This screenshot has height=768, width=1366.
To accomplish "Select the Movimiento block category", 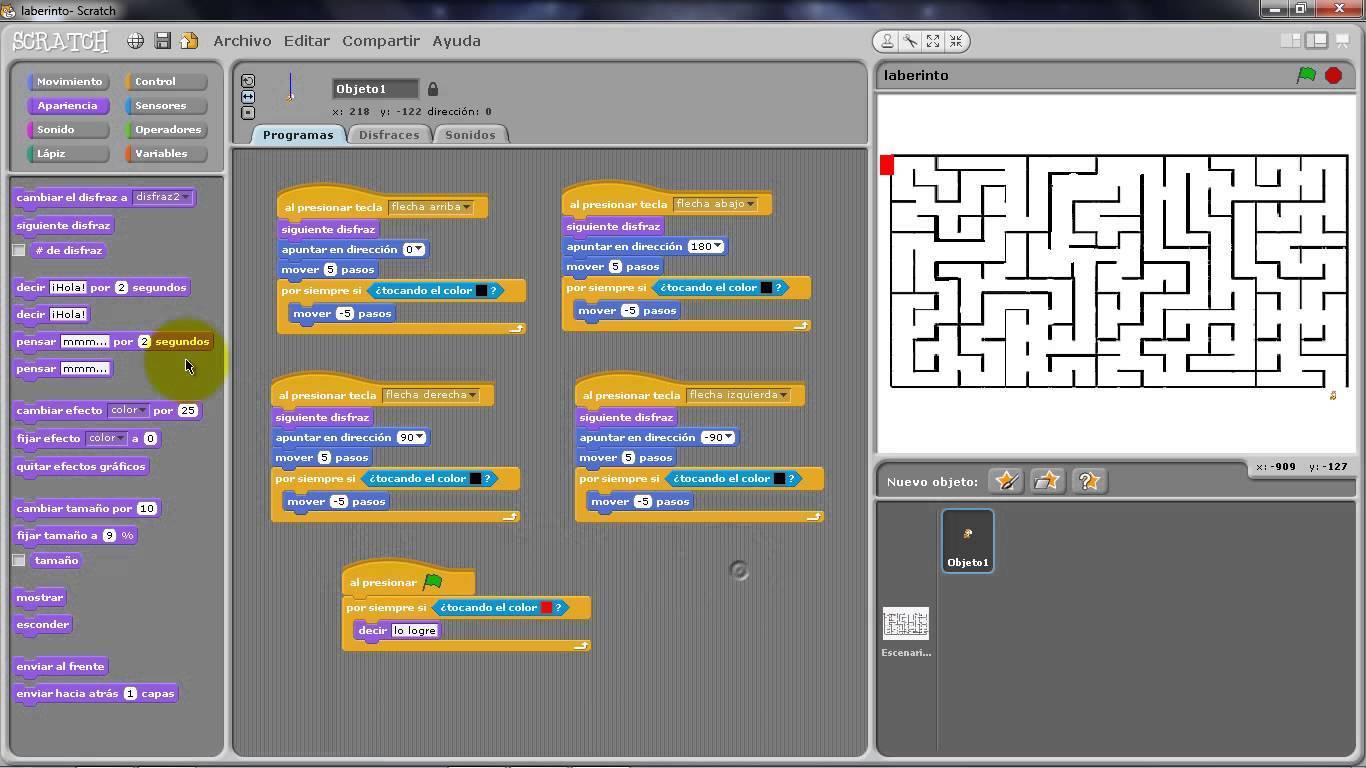I will (69, 82).
